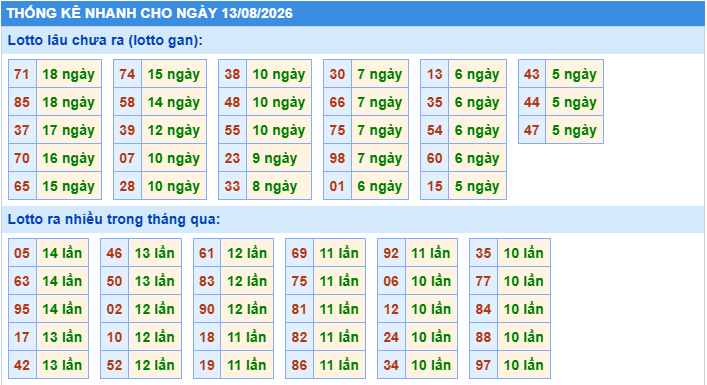Image resolution: width=707 pixels, height=385 pixels.
Task: Click the '8 ngày' cell beside 33
Action: click(x=279, y=186)
